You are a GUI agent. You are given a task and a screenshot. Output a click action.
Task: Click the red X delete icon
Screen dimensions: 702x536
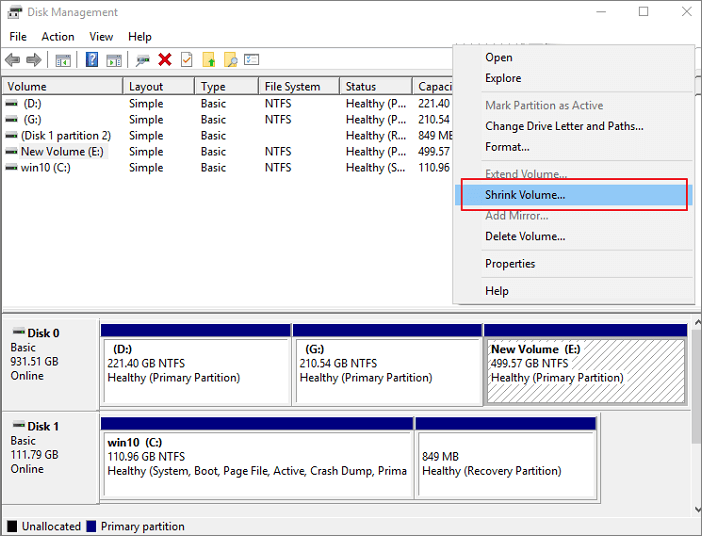click(165, 60)
